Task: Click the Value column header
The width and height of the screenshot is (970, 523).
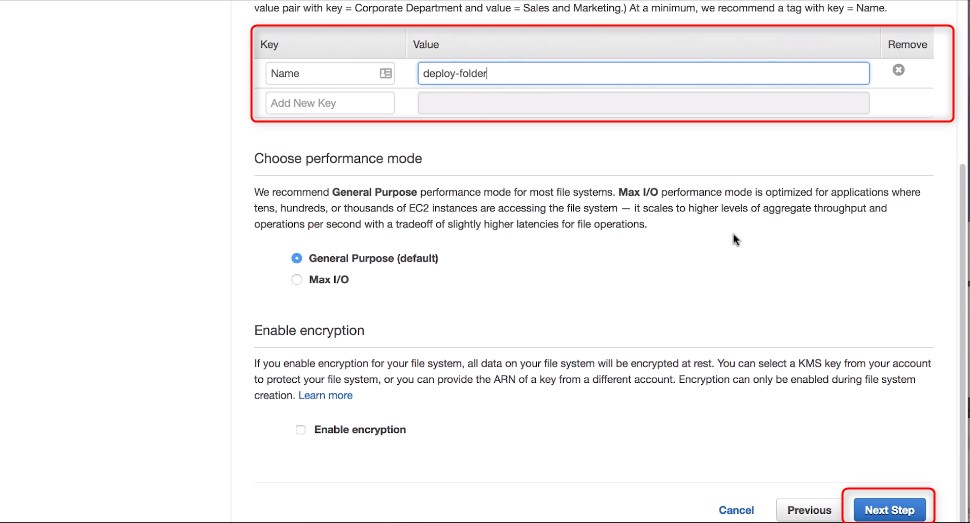Action: click(426, 45)
